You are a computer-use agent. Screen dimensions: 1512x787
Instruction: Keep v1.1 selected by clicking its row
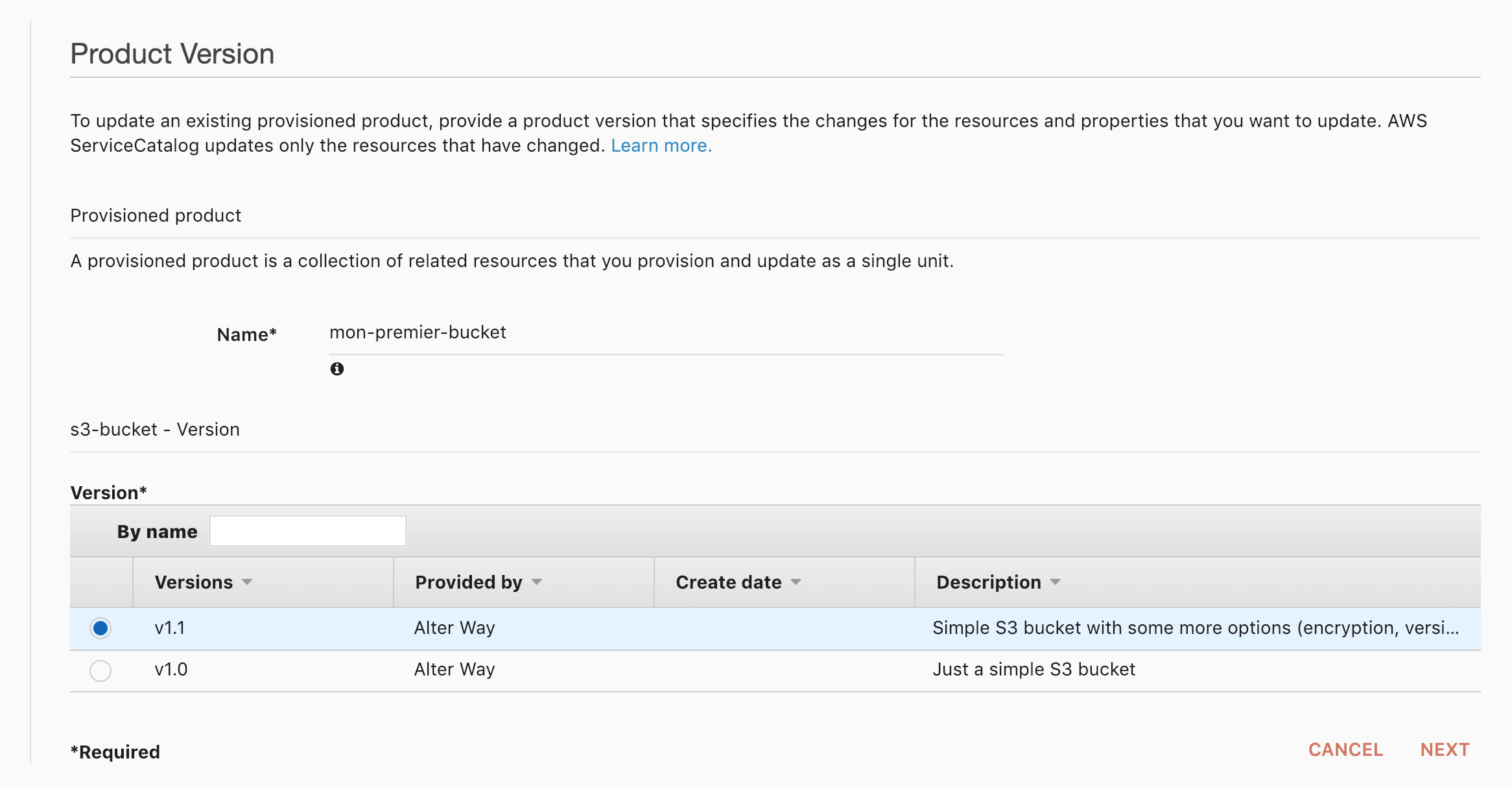coord(454,628)
